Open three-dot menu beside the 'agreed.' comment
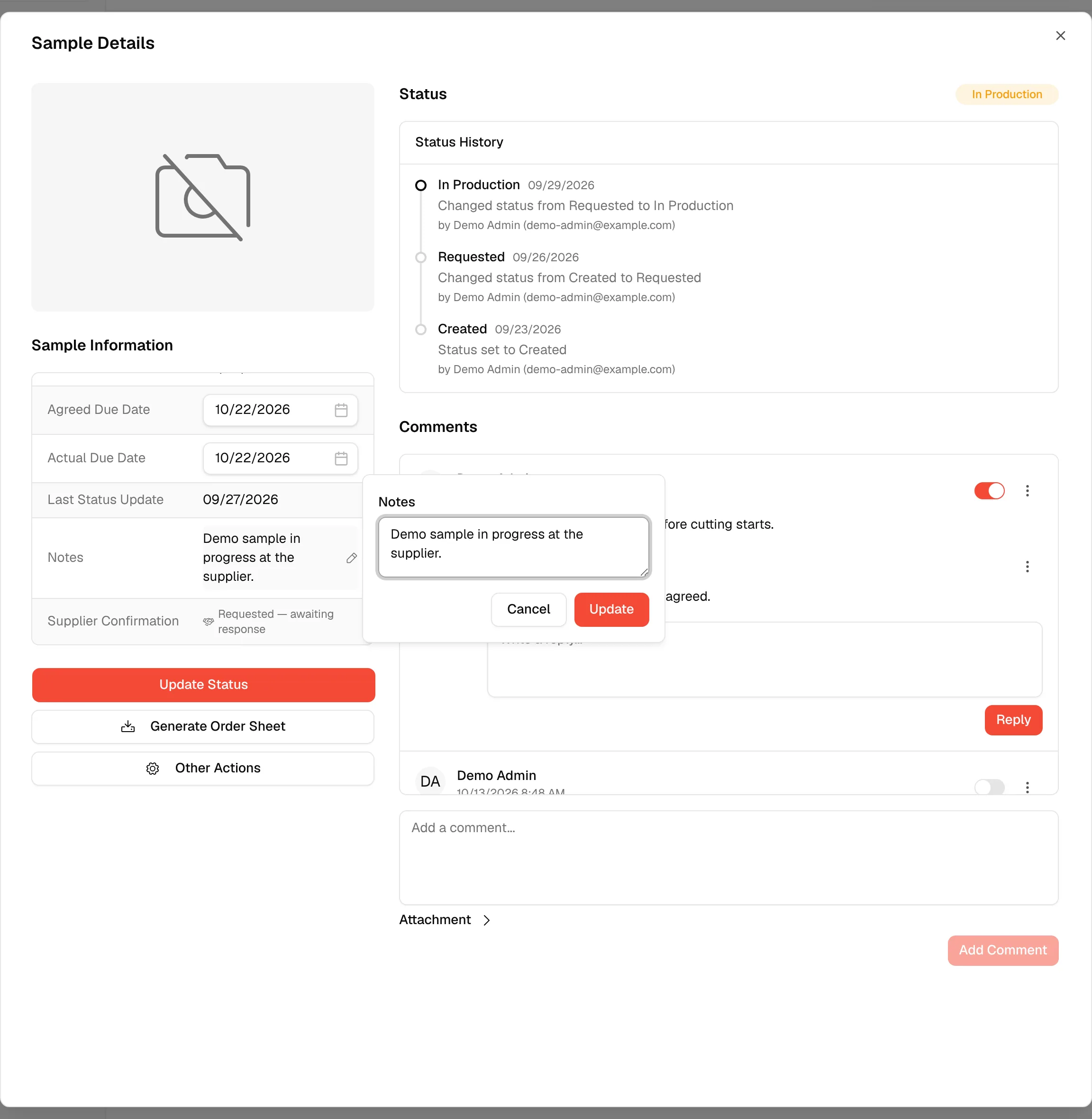Viewport: 1092px width, 1119px height. (x=1027, y=567)
